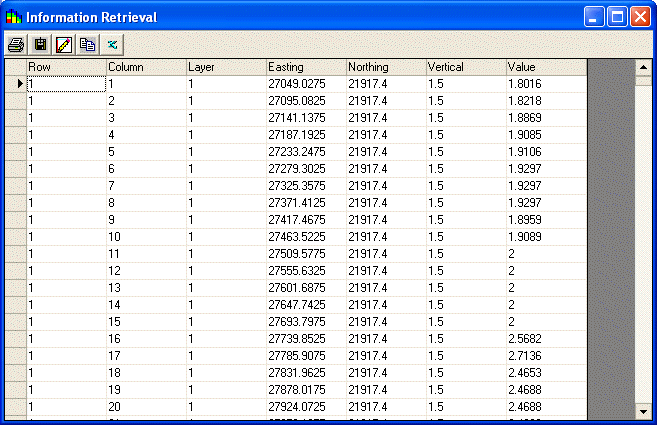
Task: Click the Save floppy disk icon
Action: point(40,44)
